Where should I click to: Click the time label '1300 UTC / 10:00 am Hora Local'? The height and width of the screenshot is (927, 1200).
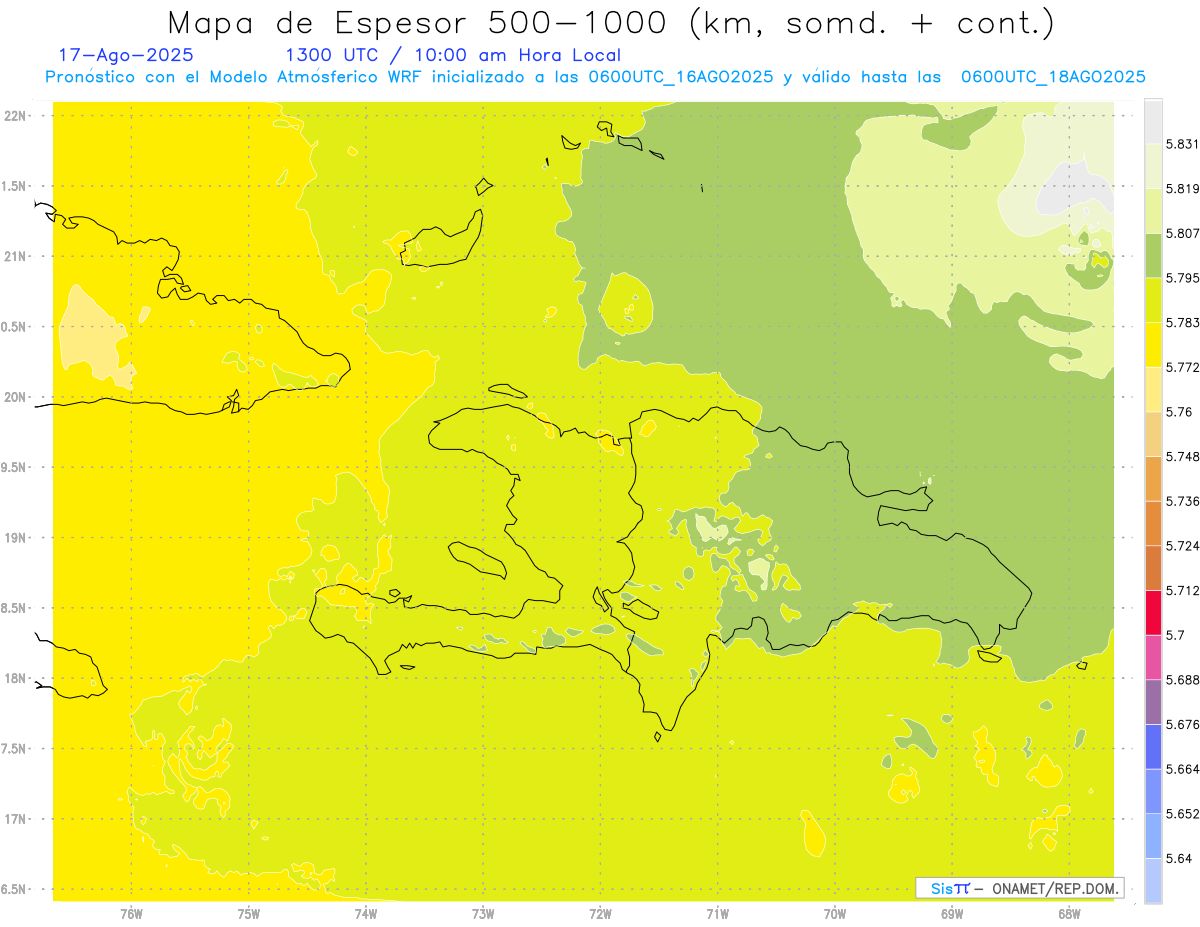click(x=453, y=56)
